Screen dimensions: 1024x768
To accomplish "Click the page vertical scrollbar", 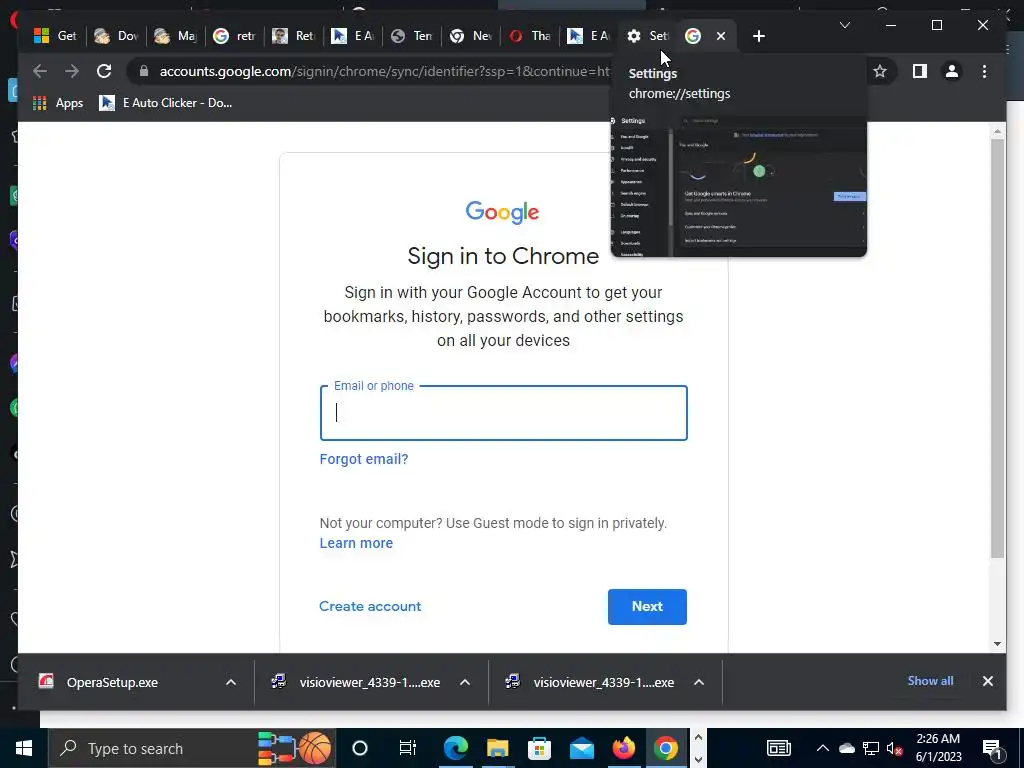I will point(997,347).
